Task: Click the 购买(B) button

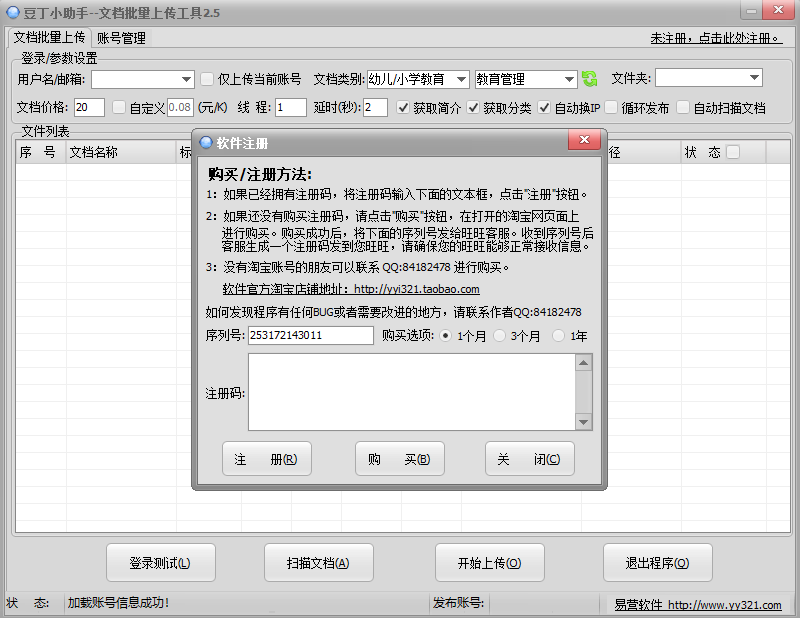Action: coord(399,459)
